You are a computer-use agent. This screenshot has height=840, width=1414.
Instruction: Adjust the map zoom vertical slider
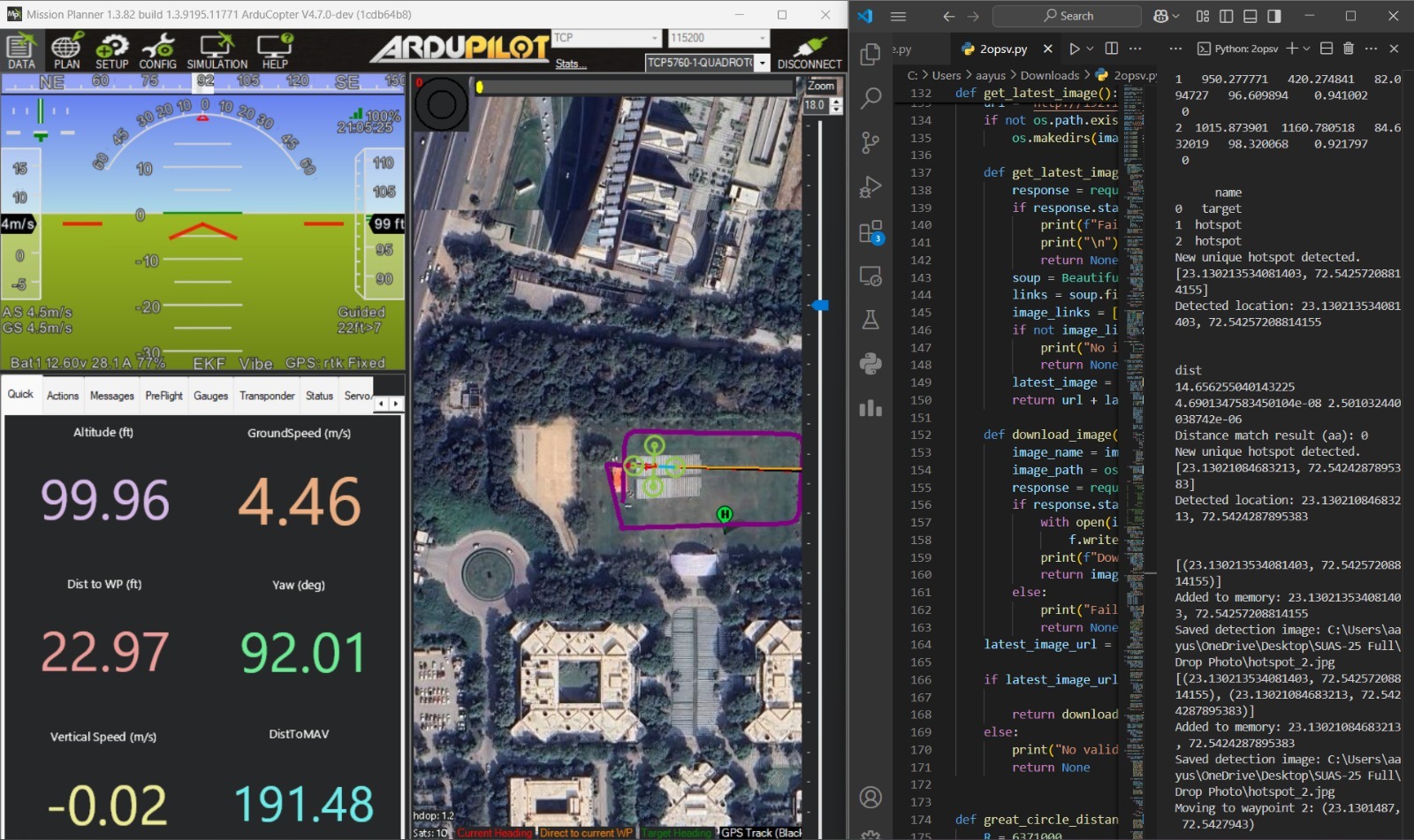pos(820,305)
